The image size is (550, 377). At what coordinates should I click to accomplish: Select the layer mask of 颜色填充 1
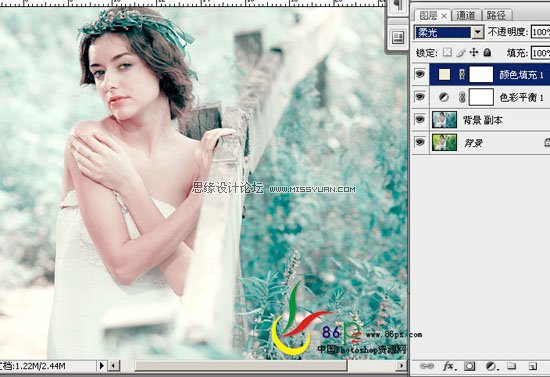[x=481, y=74]
